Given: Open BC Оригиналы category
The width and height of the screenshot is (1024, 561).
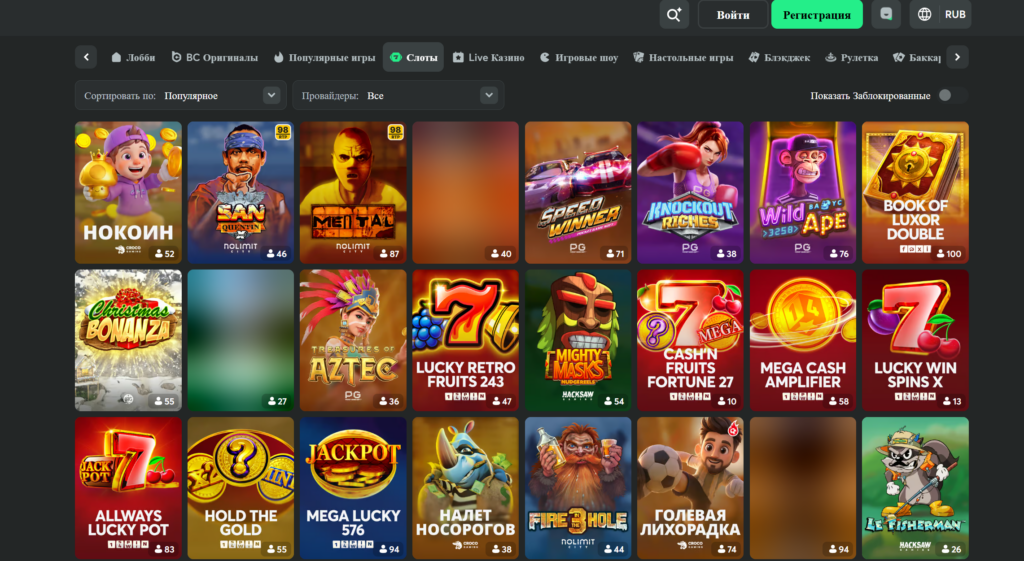Looking at the screenshot, I should click(215, 57).
